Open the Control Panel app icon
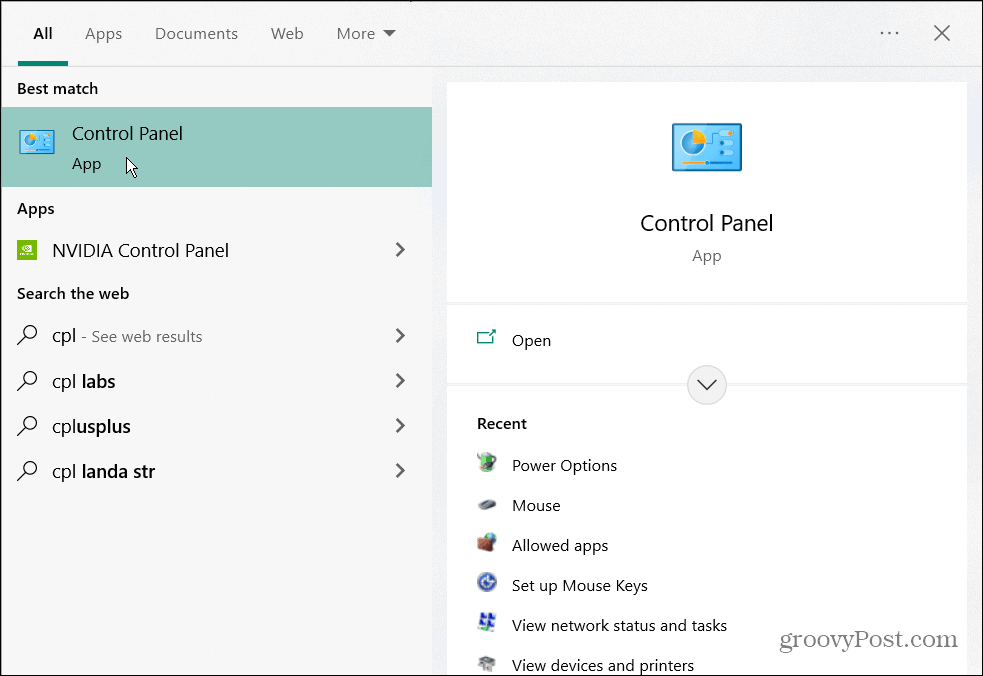 click(x=37, y=141)
